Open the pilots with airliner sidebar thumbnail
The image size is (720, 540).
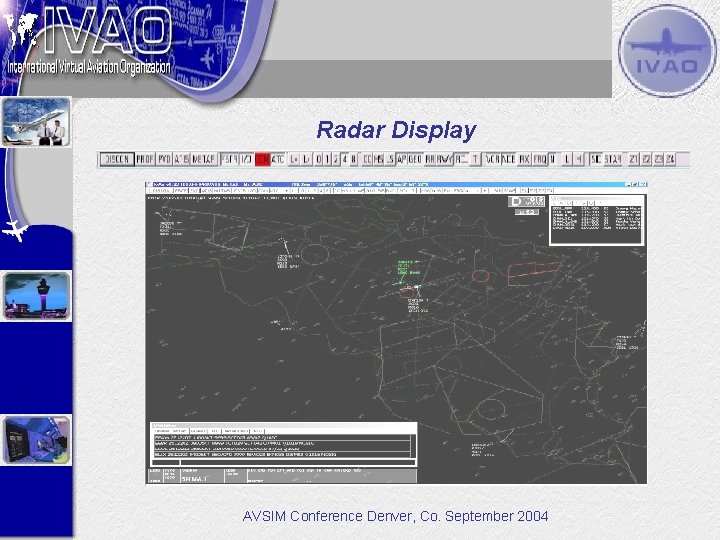(x=36, y=122)
